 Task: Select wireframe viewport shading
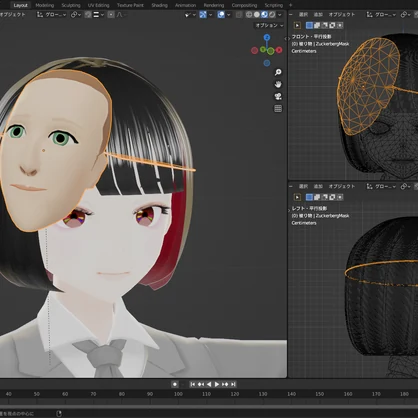[249, 15]
